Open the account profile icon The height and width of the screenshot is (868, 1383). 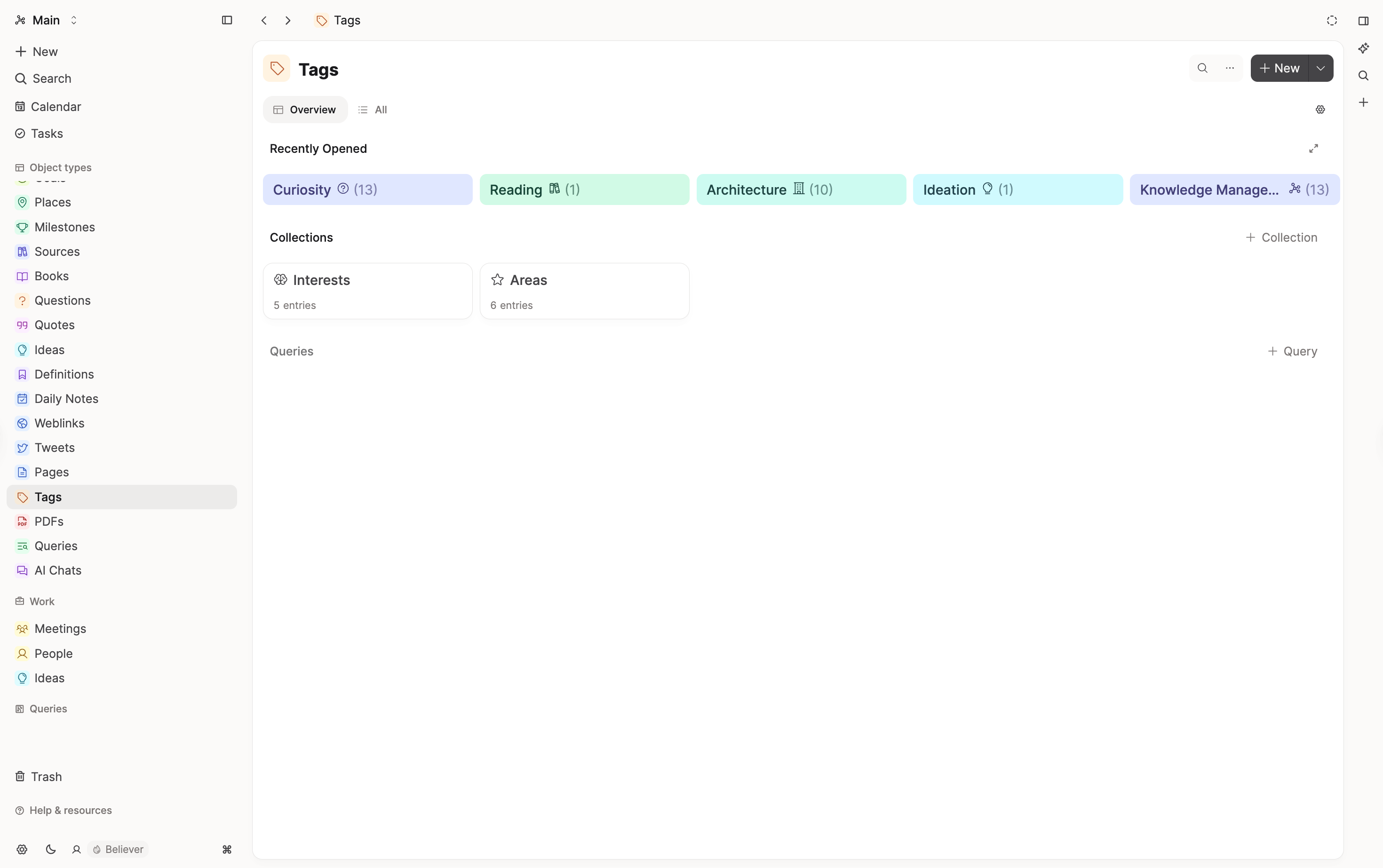click(76, 850)
